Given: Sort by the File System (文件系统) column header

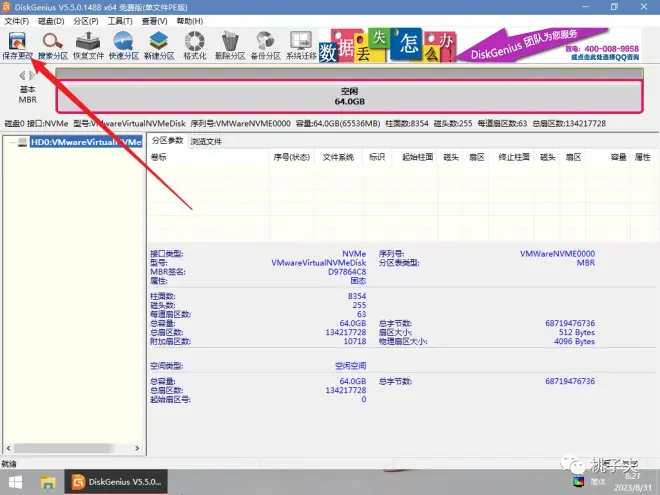Looking at the screenshot, I should [338, 157].
